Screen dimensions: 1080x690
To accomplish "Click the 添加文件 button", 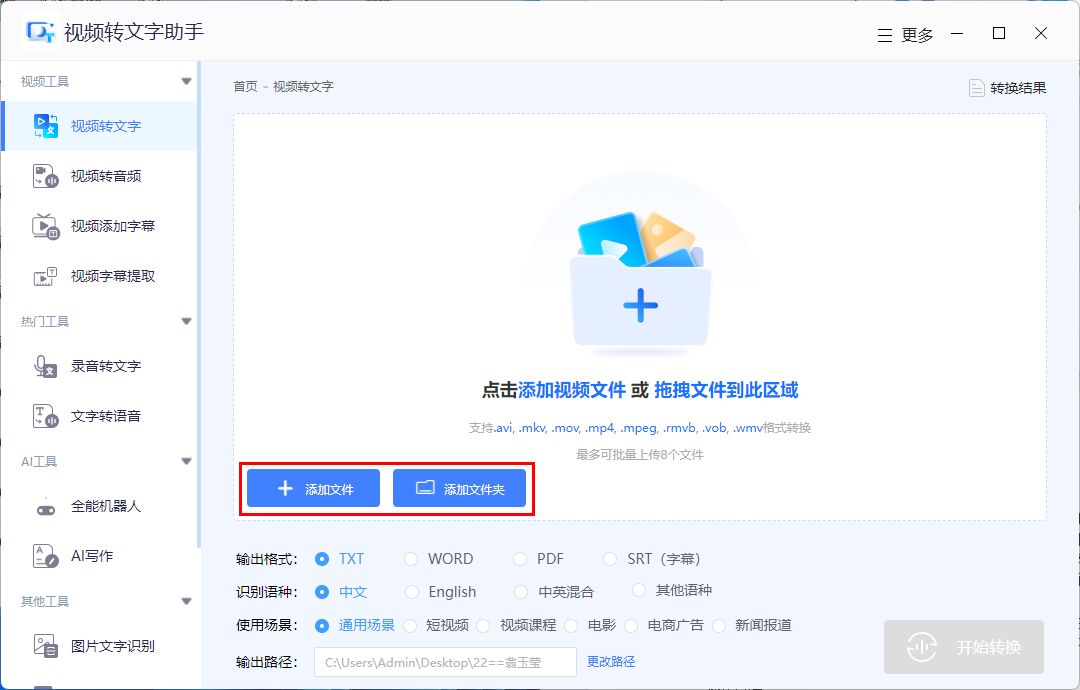I will pyautogui.click(x=313, y=488).
